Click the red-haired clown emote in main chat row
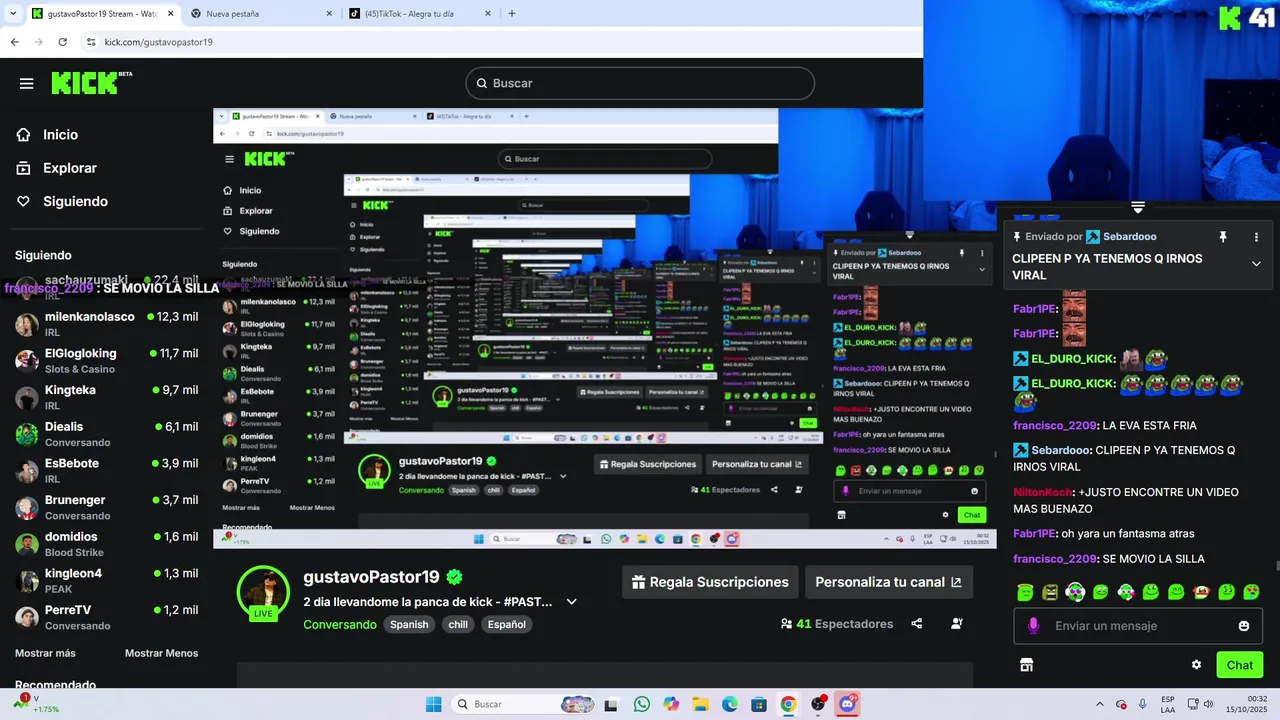Screen dimensions: 1280x720 (1201, 592)
